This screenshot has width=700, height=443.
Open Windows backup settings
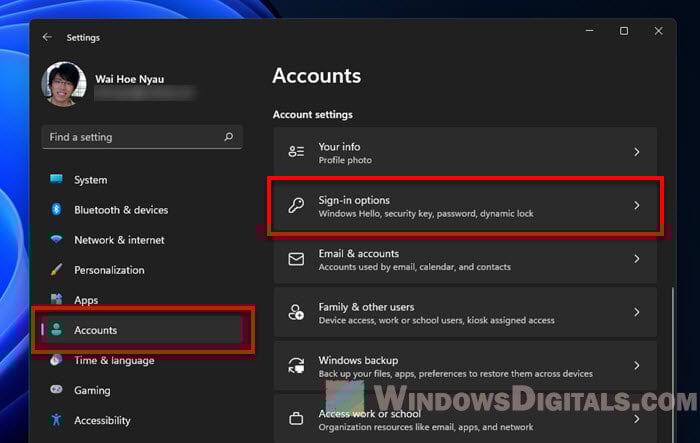tap(465, 366)
